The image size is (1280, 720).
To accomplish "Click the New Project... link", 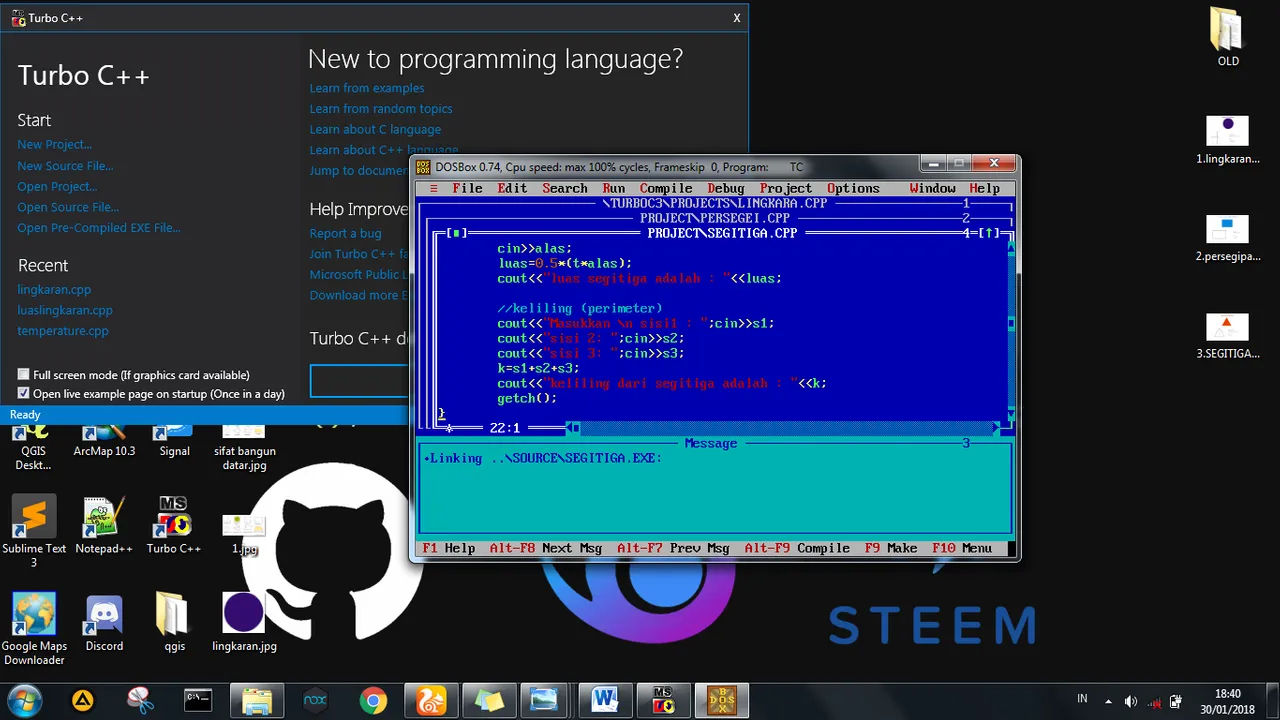I will point(54,144).
